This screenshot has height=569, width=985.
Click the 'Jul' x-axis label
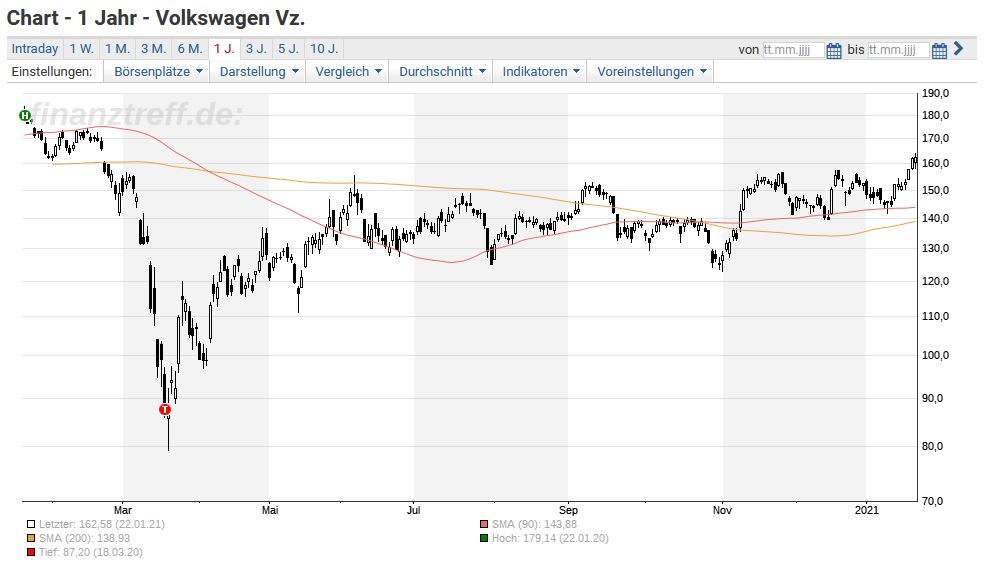(413, 510)
